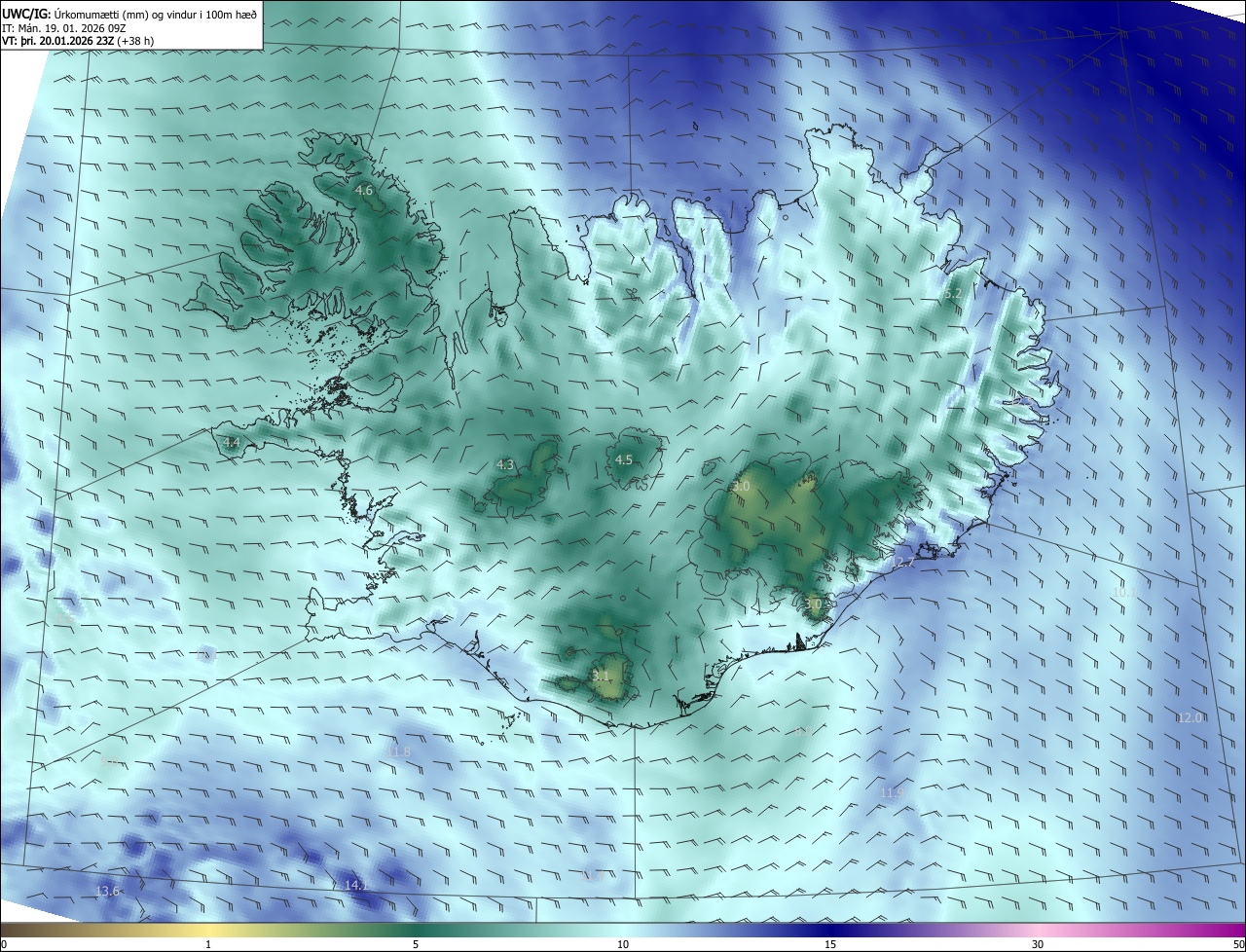Select the legend tick label 0
Image resolution: width=1246 pixels, height=952 pixels.
point(4,944)
